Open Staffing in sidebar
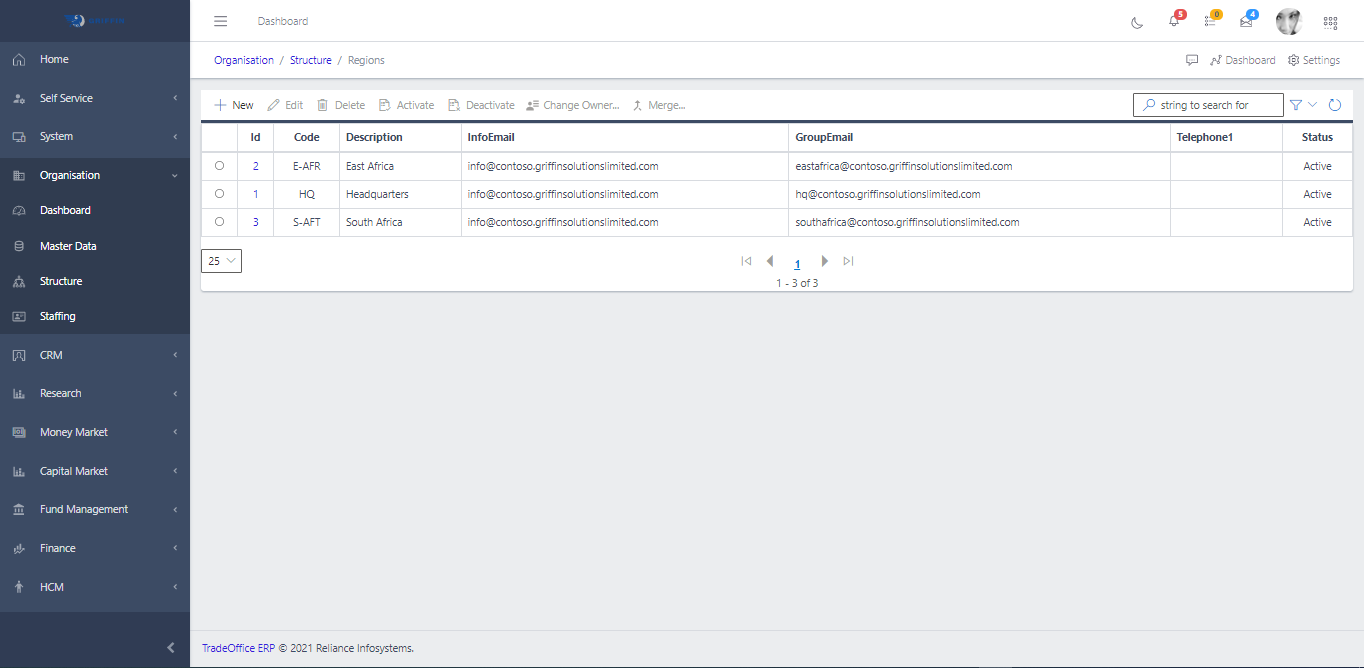Screen dimensions: 1364x668 tap(57, 316)
